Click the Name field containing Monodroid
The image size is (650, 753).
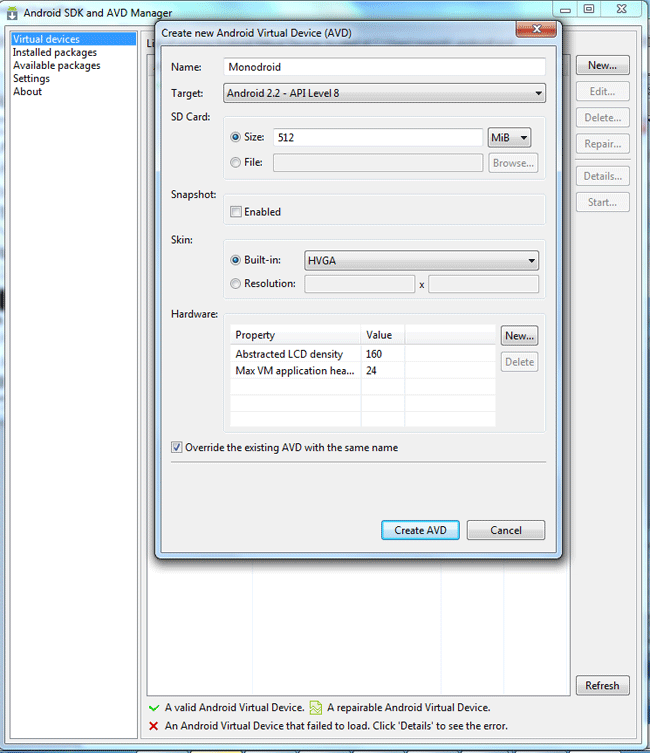coord(384,67)
